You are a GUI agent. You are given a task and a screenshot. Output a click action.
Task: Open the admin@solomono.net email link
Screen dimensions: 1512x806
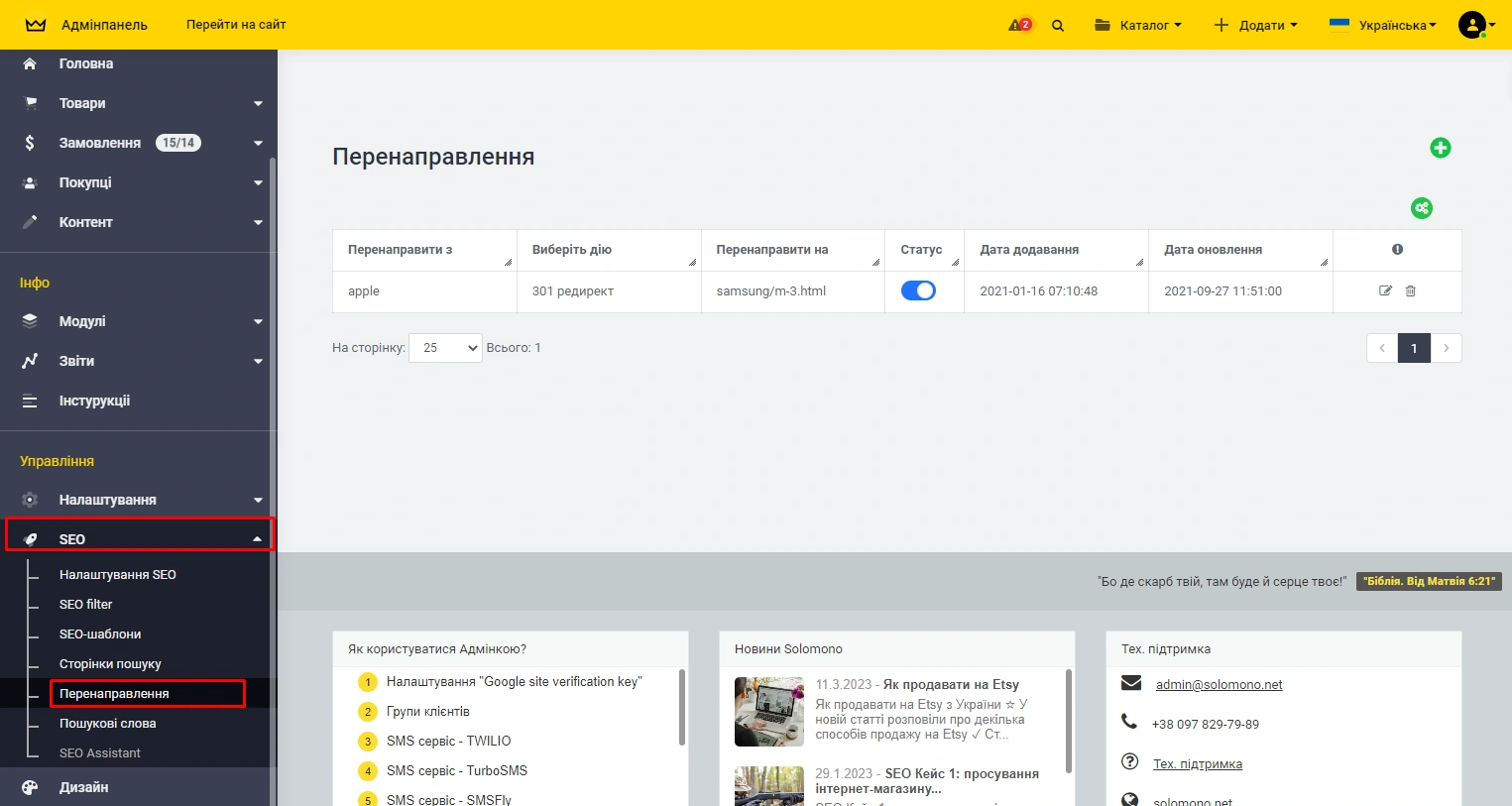point(1219,684)
